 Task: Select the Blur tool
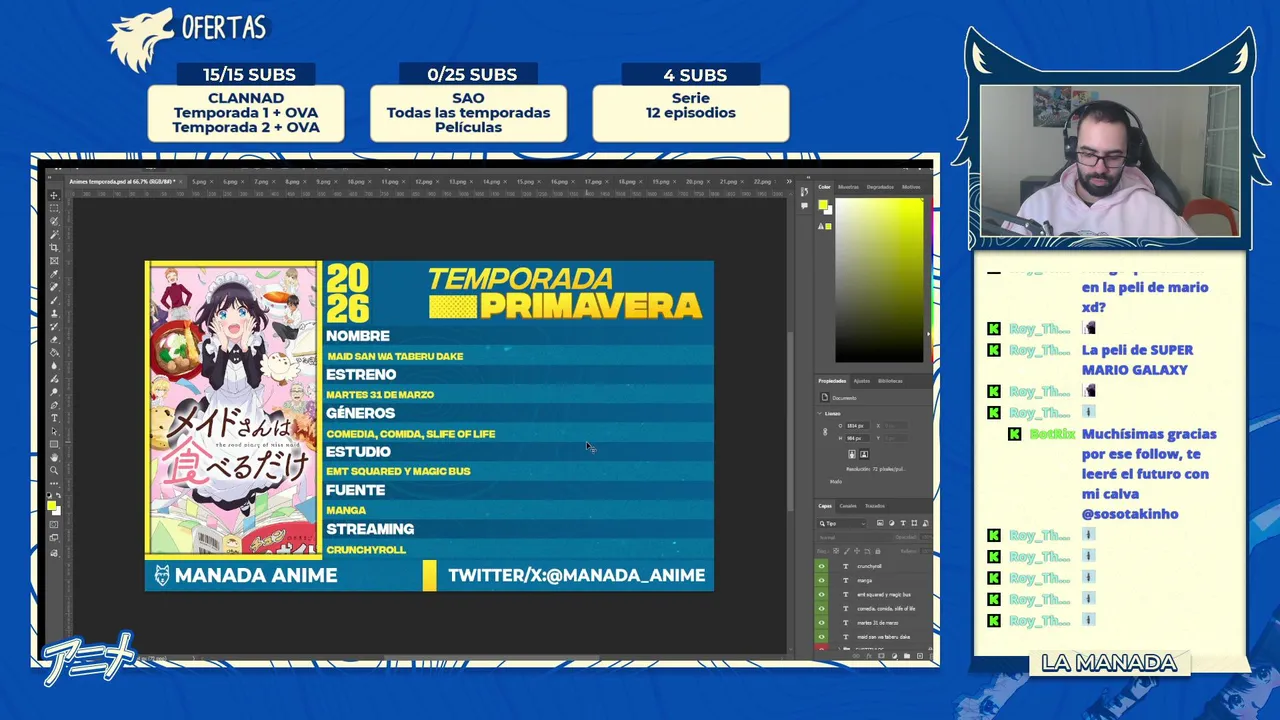[54, 367]
